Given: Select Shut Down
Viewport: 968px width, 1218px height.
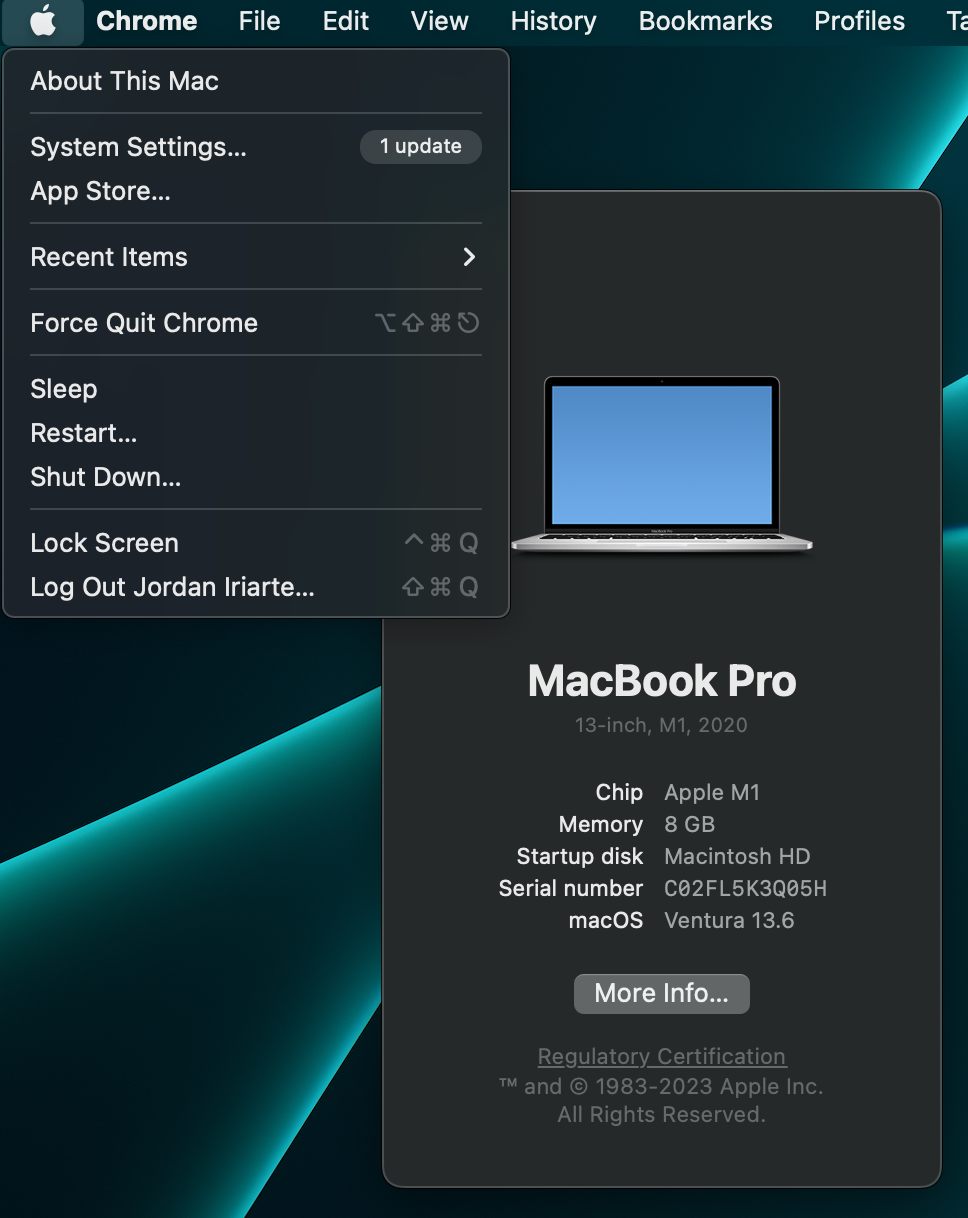Looking at the screenshot, I should click(x=105, y=477).
